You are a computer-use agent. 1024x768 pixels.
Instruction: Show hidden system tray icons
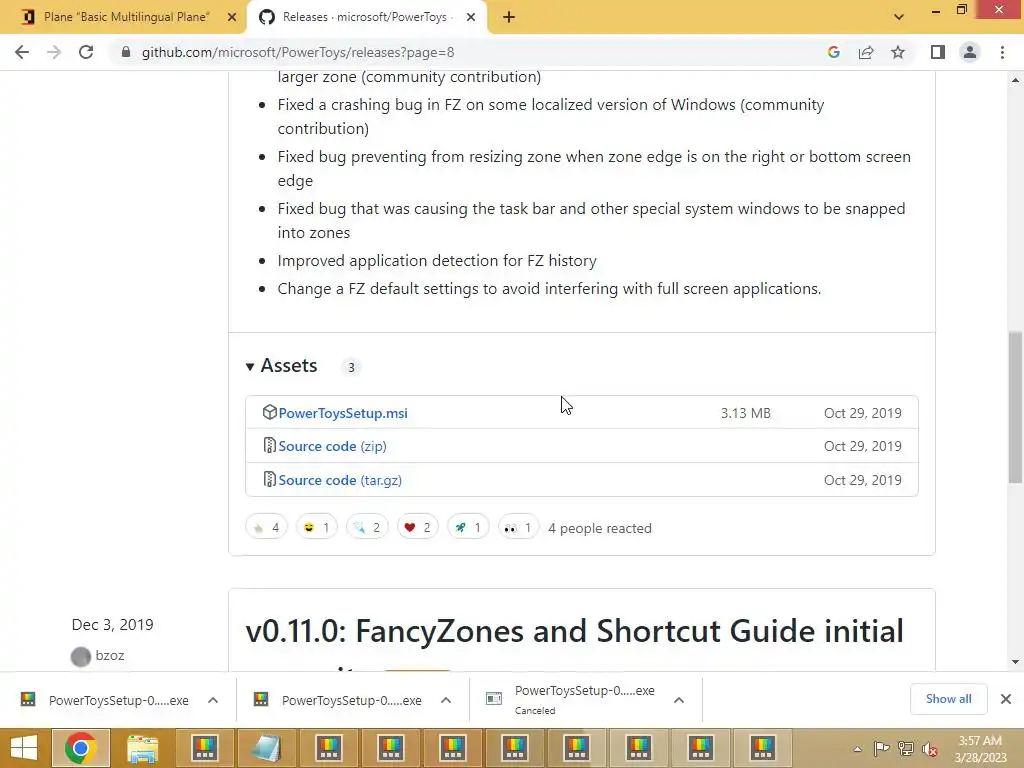coord(857,750)
